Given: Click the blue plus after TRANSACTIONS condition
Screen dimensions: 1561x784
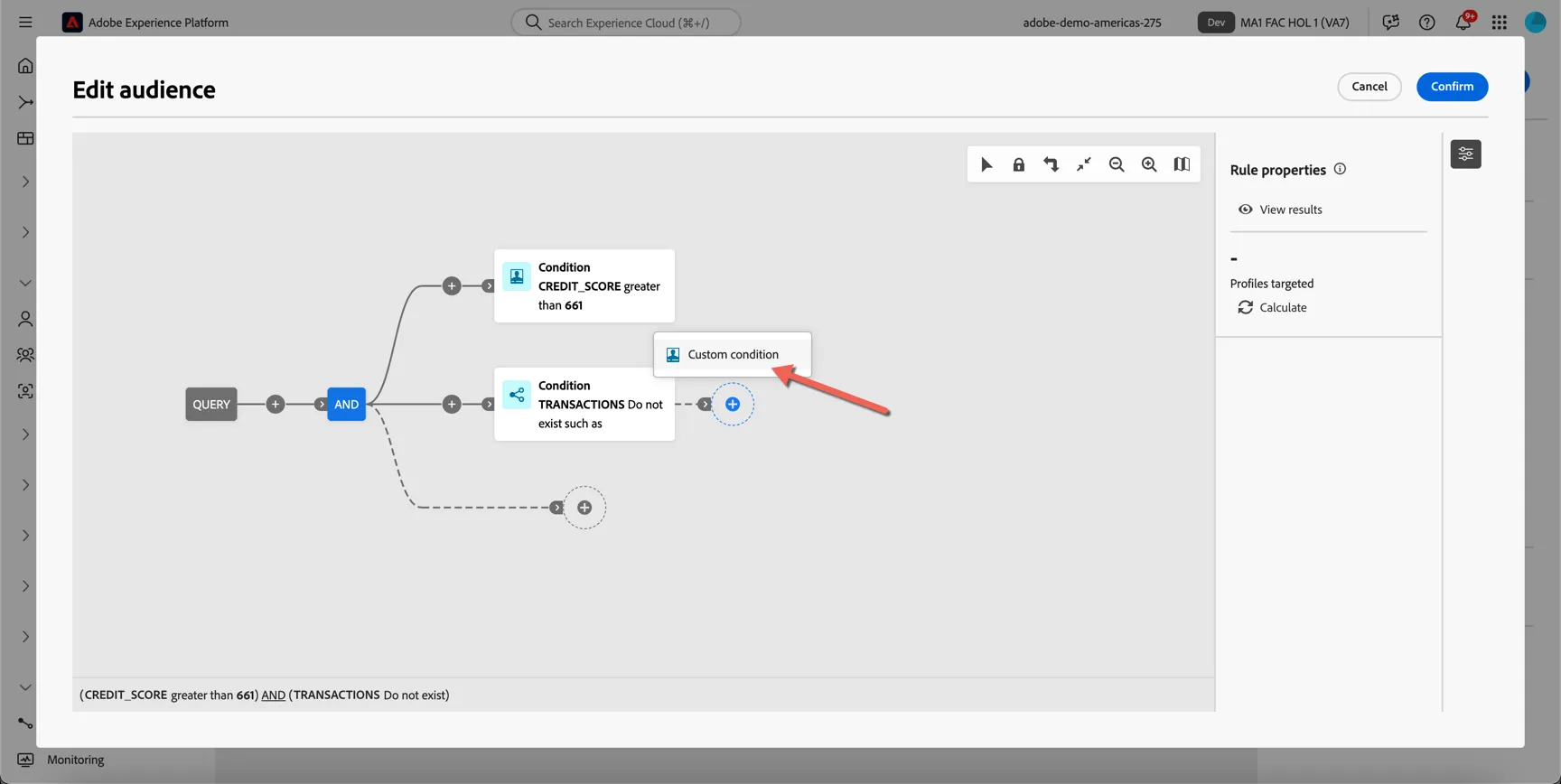Looking at the screenshot, I should (x=733, y=405).
